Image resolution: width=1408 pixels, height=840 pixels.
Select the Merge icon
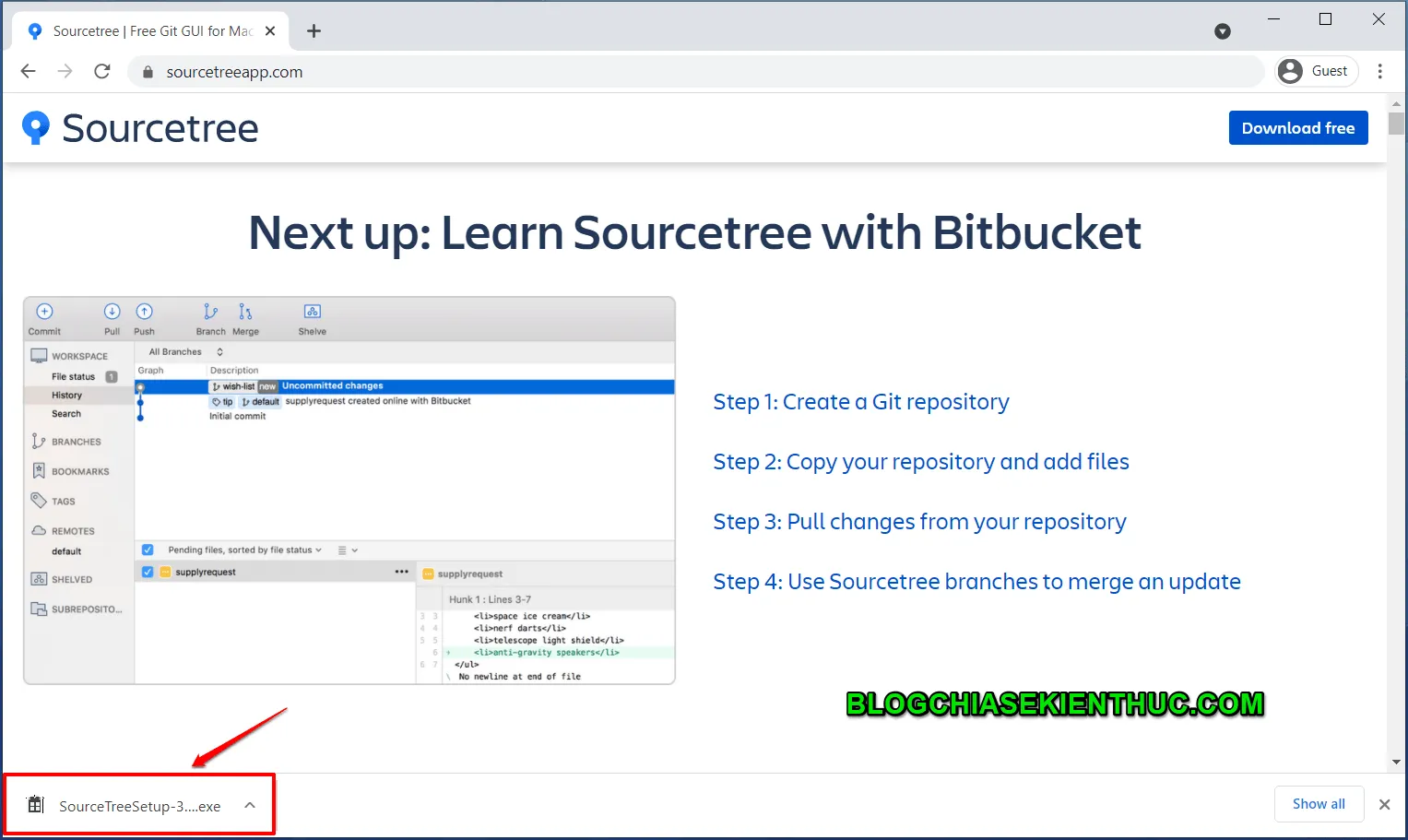tap(244, 314)
